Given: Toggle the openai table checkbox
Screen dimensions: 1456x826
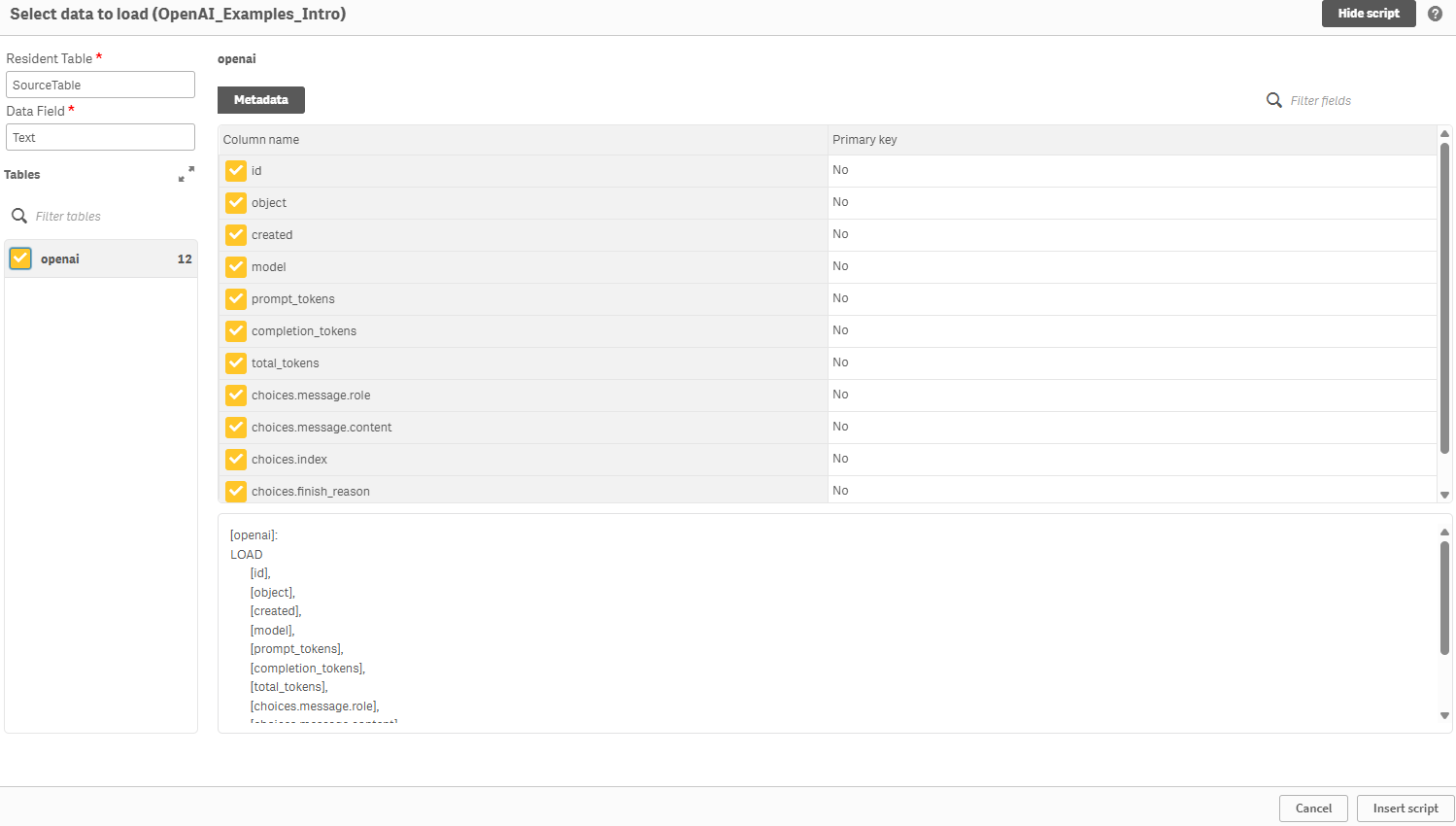Looking at the screenshot, I should point(19,258).
